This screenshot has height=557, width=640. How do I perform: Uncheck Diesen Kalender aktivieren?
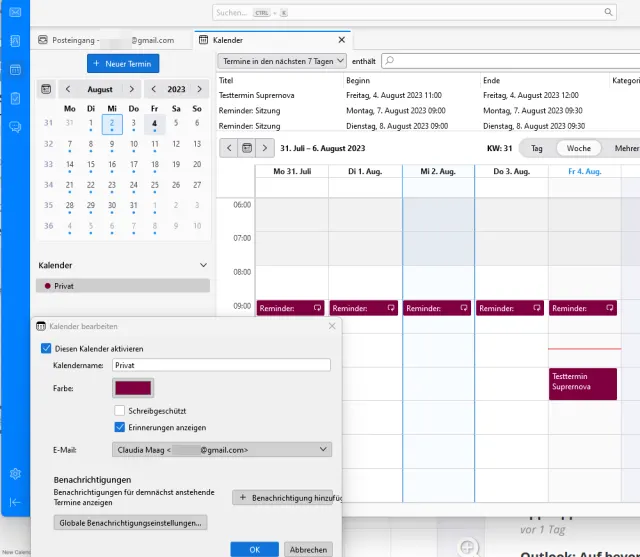[x=46, y=348]
